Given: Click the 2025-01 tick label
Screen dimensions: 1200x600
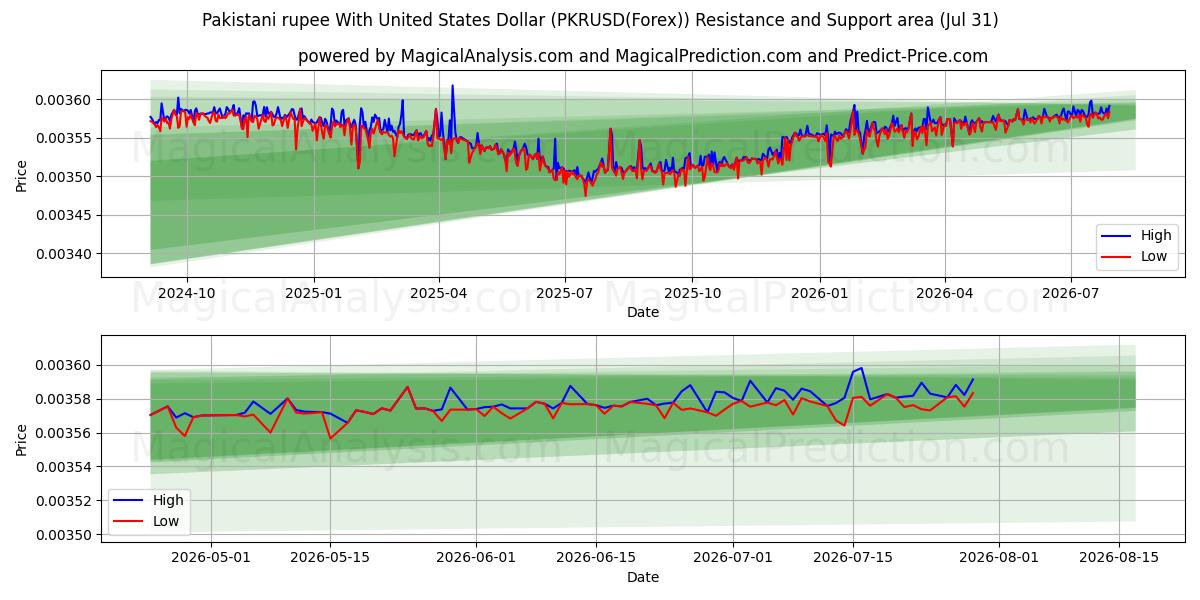Looking at the screenshot, I should (x=314, y=293).
